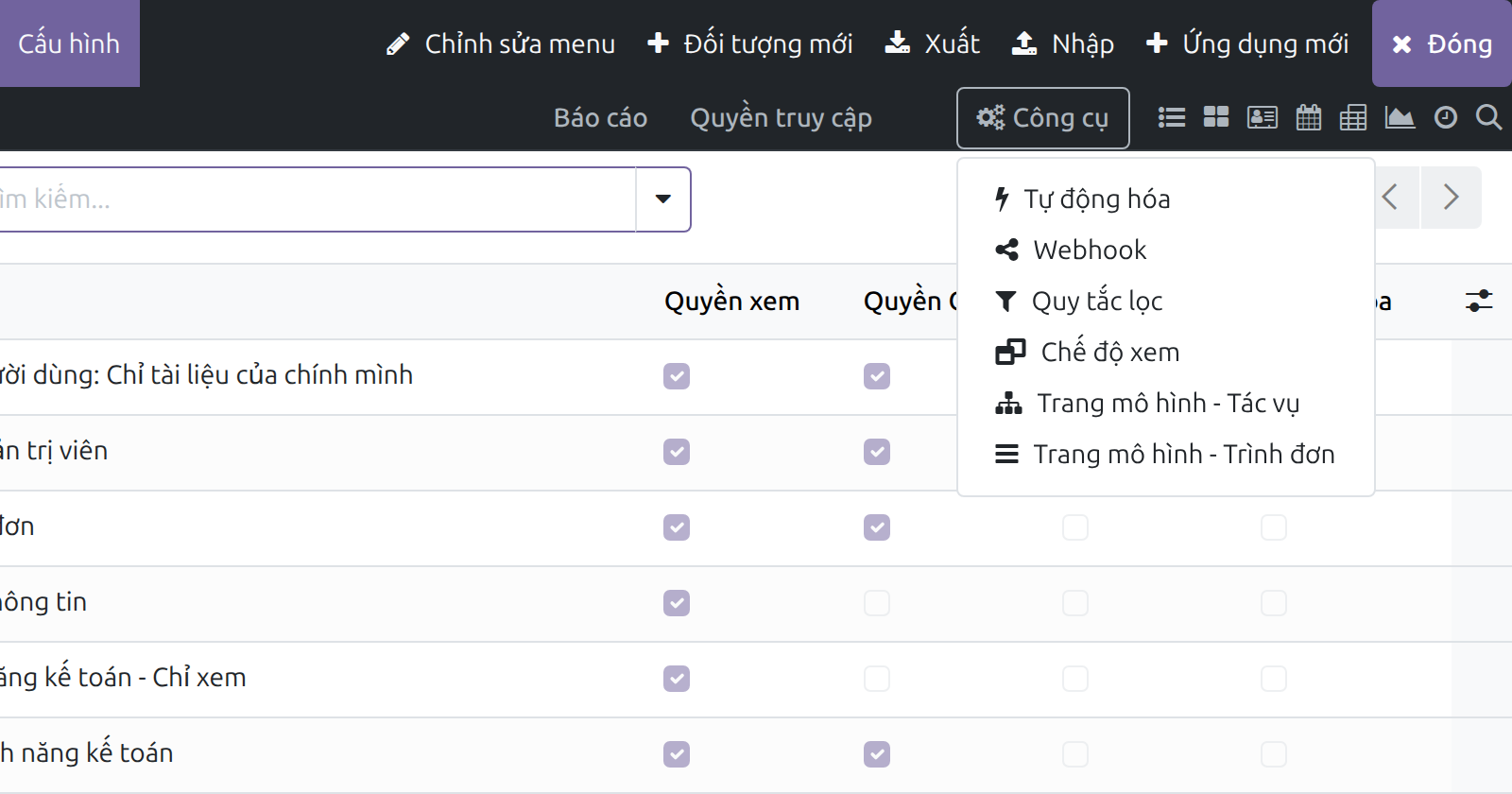
Task: Close Studio with the Đóng button
Action: click(x=1442, y=43)
